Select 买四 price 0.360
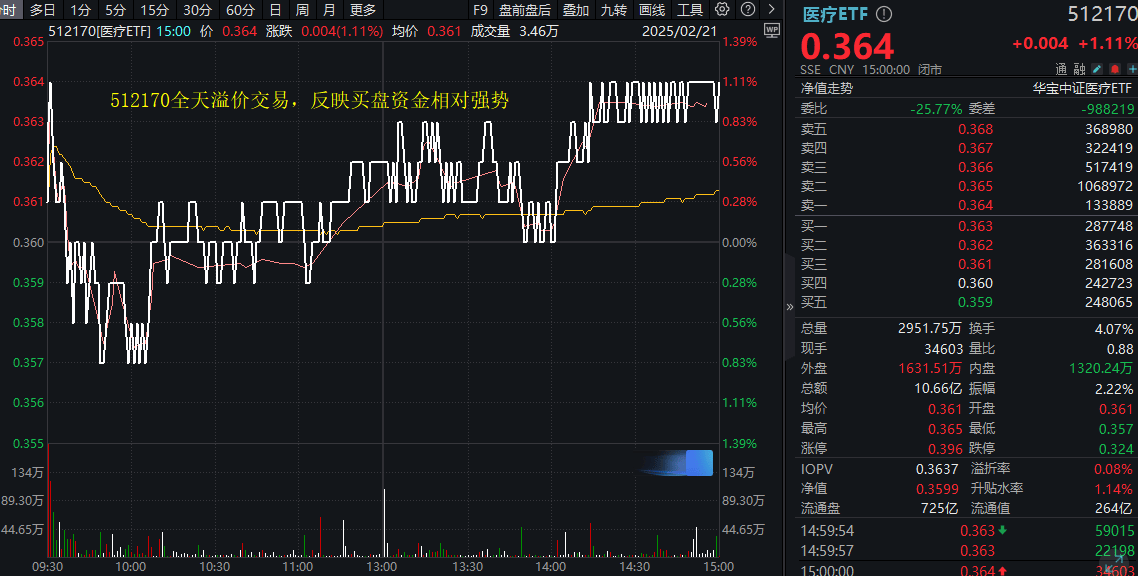1138x576 pixels. pyautogui.click(x=975, y=283)
